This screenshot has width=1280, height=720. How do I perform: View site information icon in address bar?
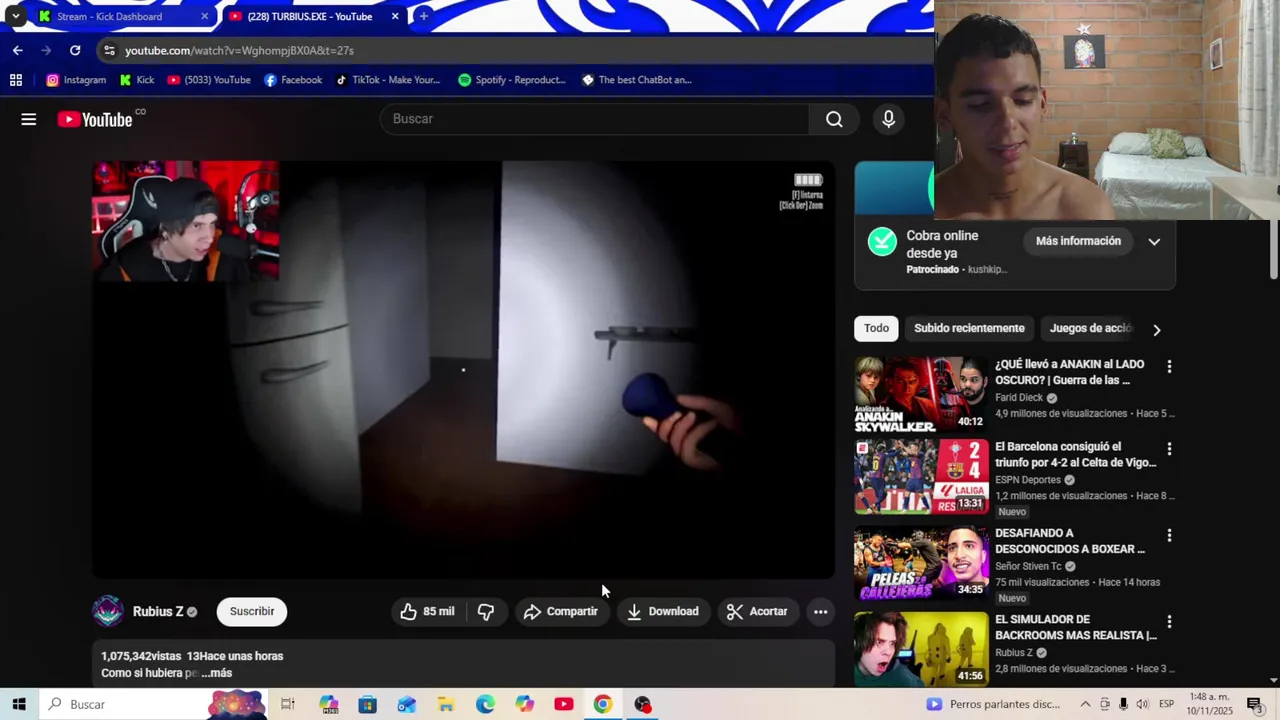click(x=109, y=50)
